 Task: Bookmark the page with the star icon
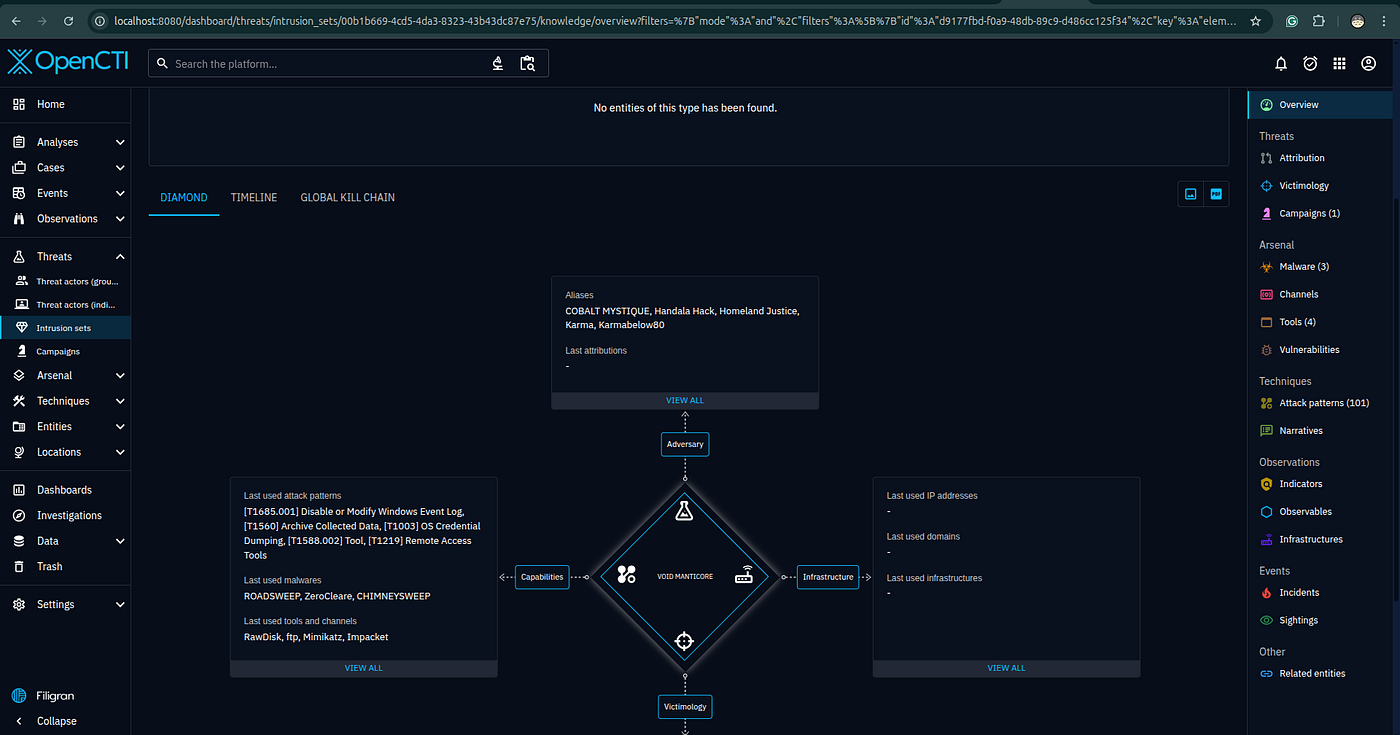pos(1256,20)
